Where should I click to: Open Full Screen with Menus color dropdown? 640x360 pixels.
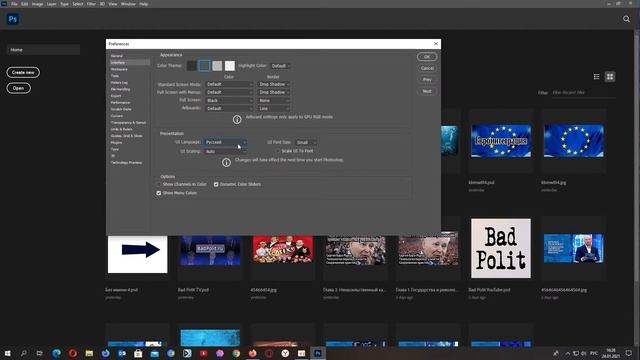[229, 92]
